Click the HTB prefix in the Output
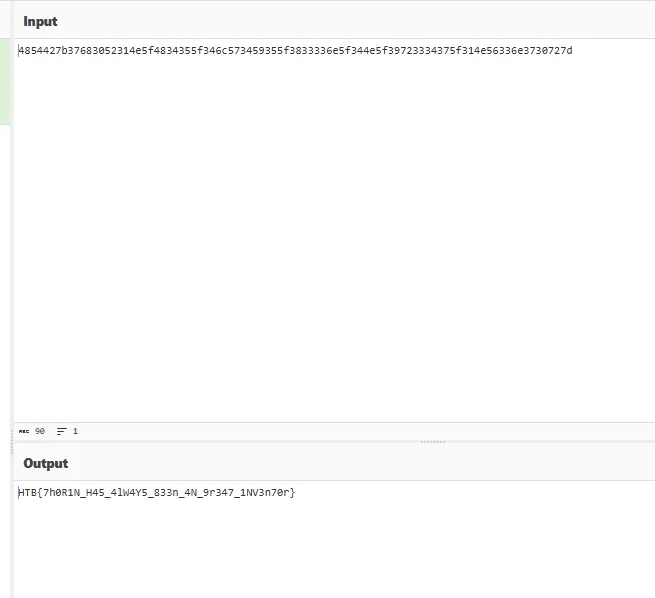Screen dimensions: 655x598 coord(28,492)
